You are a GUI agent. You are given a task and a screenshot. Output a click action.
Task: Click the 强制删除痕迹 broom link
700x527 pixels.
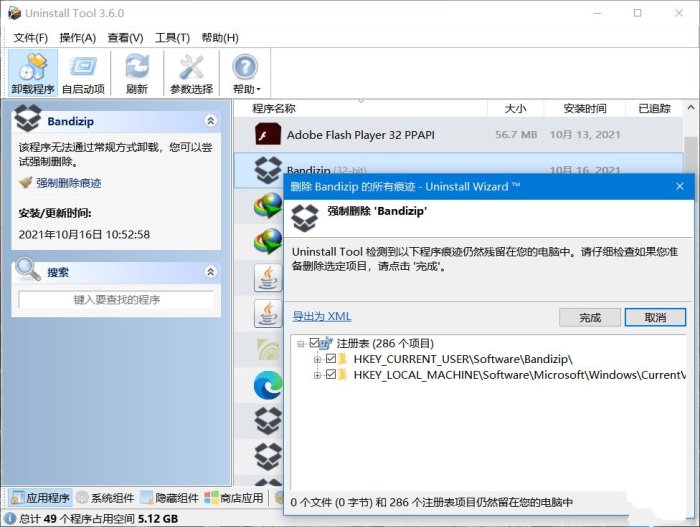(68, 183)
